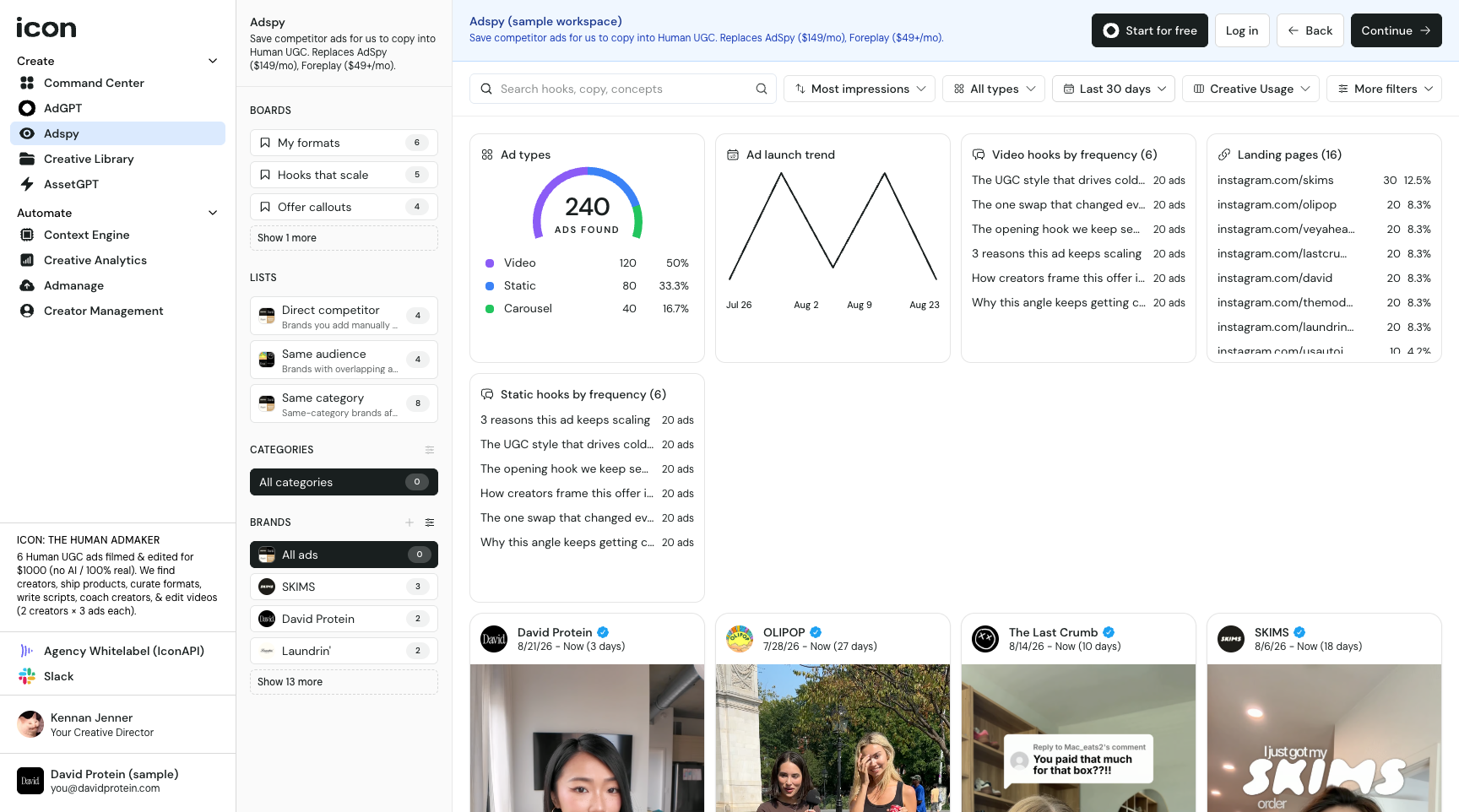The image size is (1459, 812).
Task: Open the Creative Usage dropdown
Action: [1250, 89]
